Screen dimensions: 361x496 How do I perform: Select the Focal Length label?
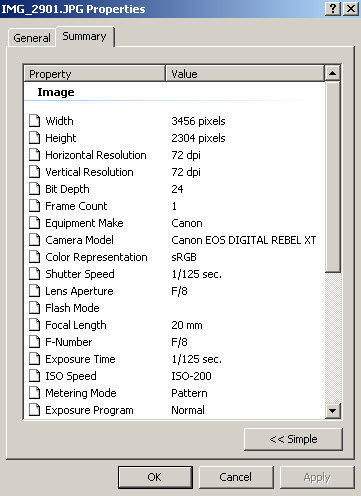pos(76,325)
